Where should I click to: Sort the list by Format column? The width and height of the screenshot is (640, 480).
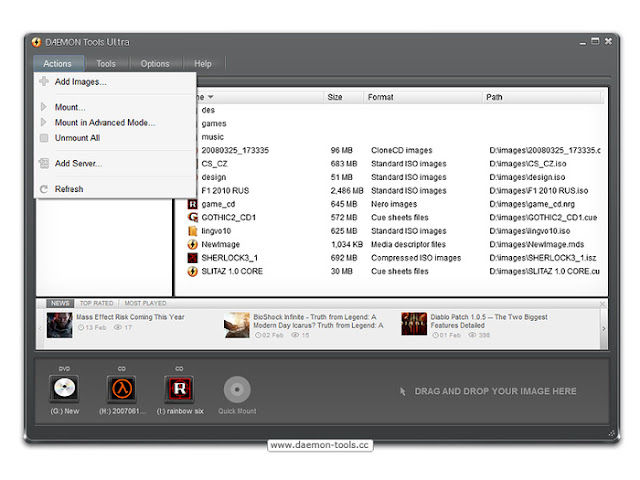coord(380,97)
